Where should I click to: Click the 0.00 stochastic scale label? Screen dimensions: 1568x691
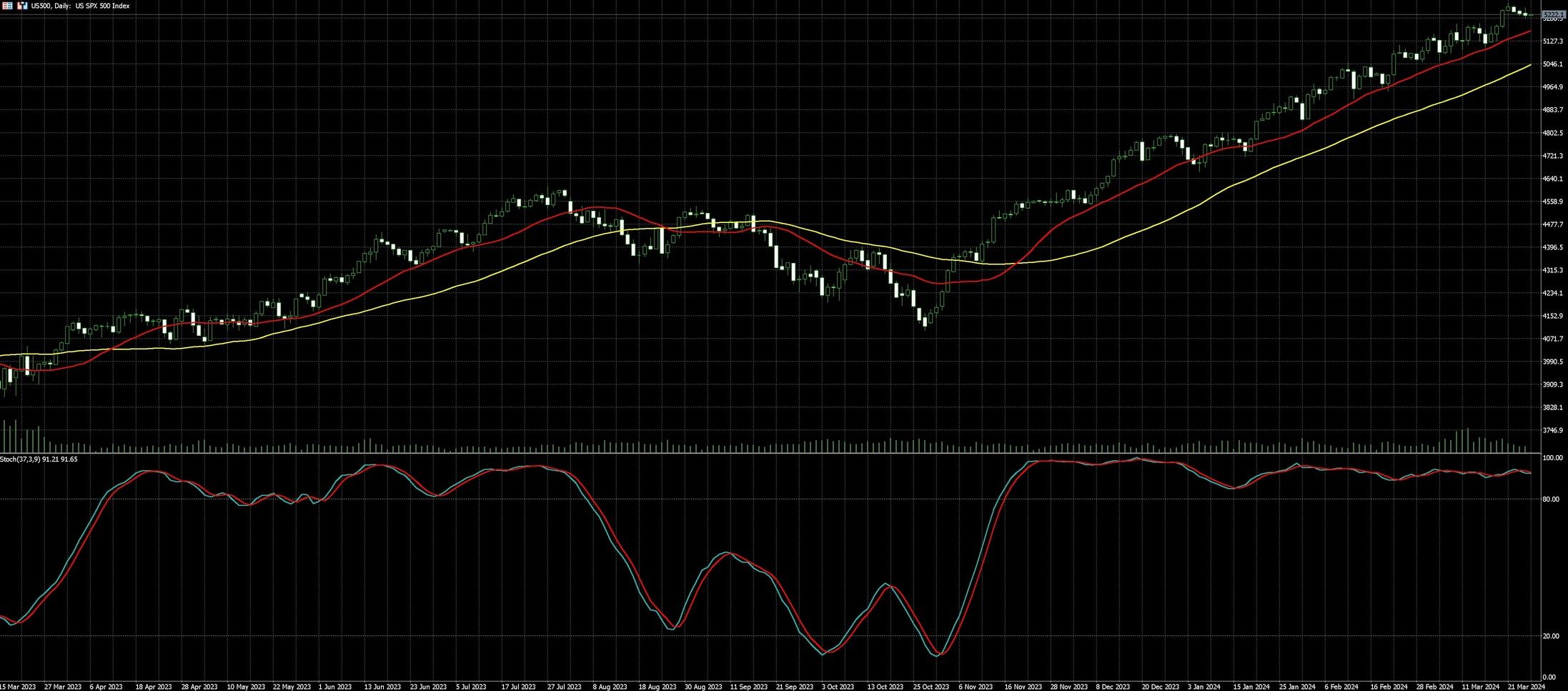pyautogui.click(x=1549, y=677)
